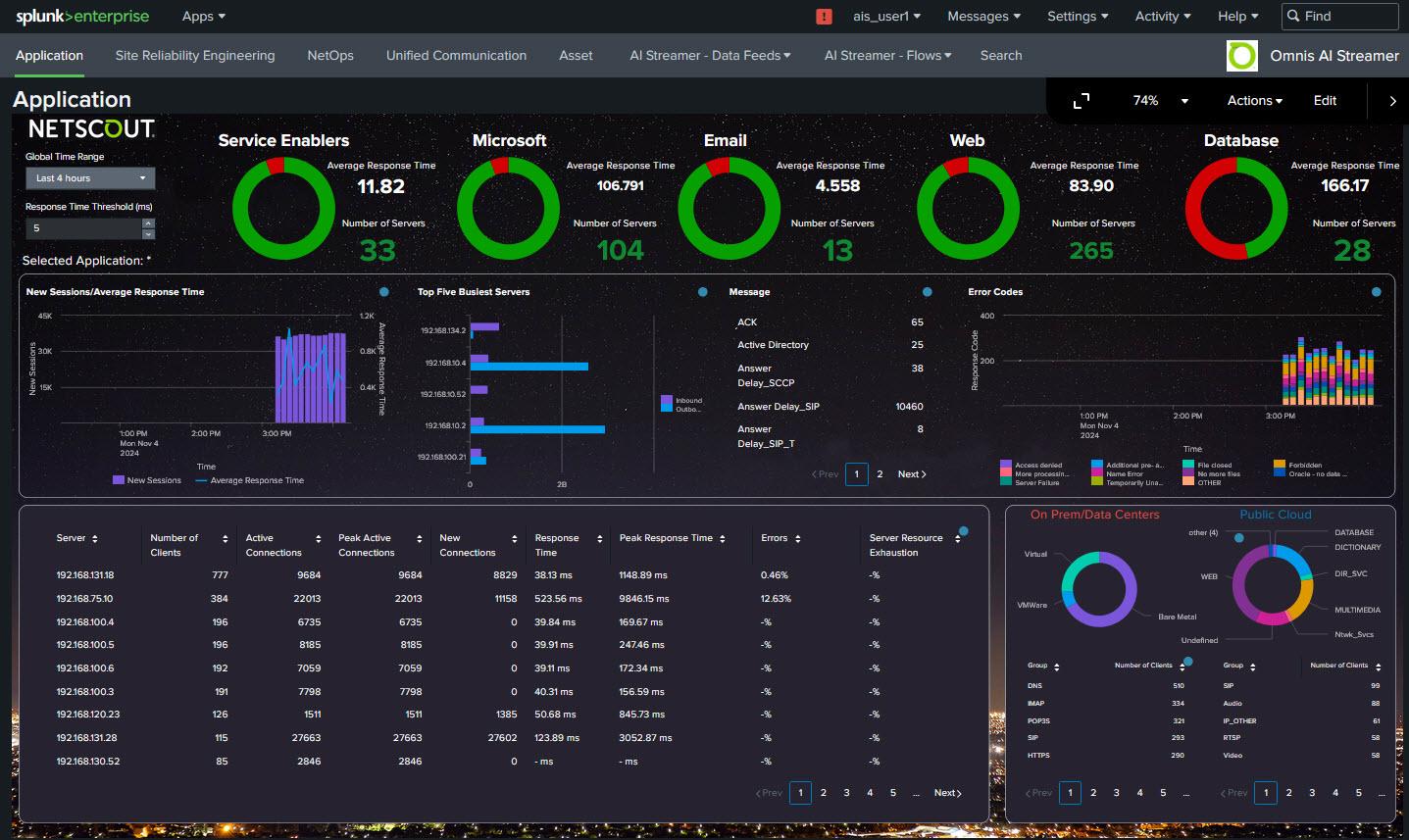
Task: Toggle Server Failure legend in Error Codes
Action: click(x=1030, y=482)
